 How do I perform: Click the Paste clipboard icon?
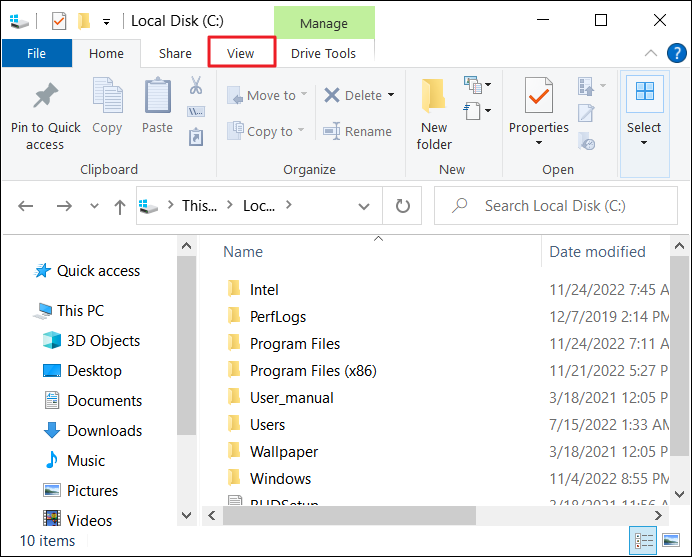pos(157,96)
